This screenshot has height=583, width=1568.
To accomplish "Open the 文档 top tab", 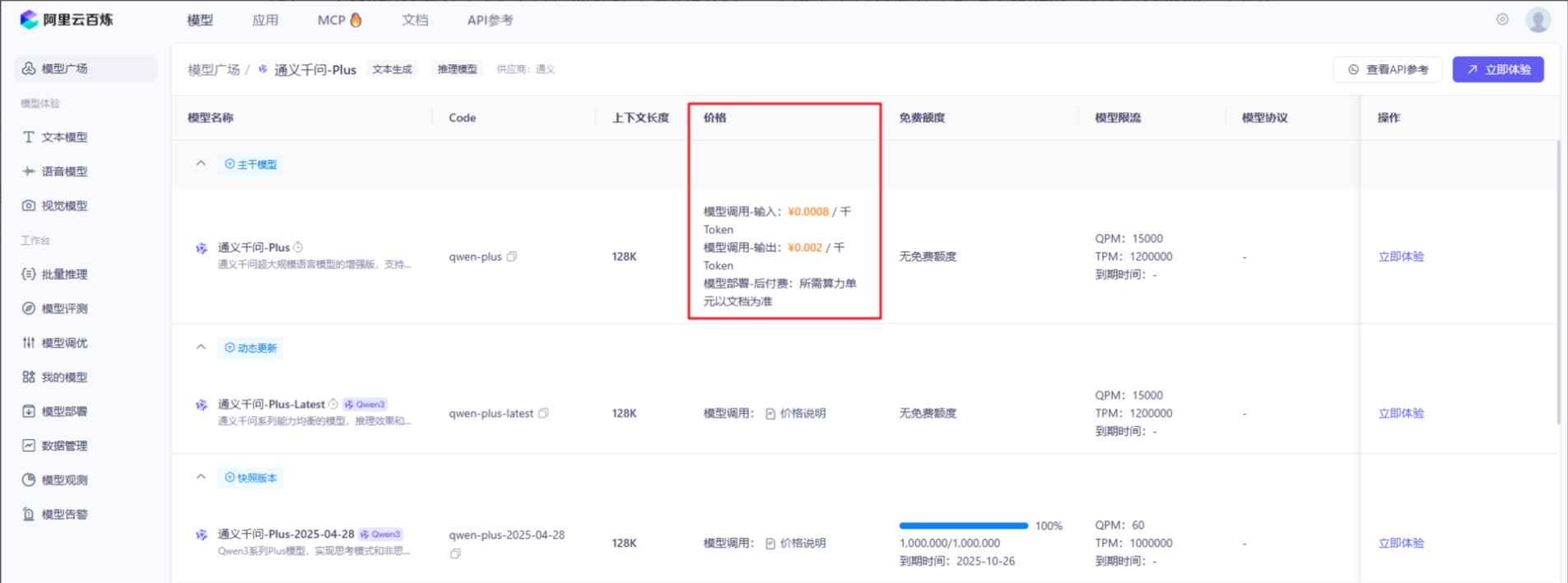I will pos(415,20).
